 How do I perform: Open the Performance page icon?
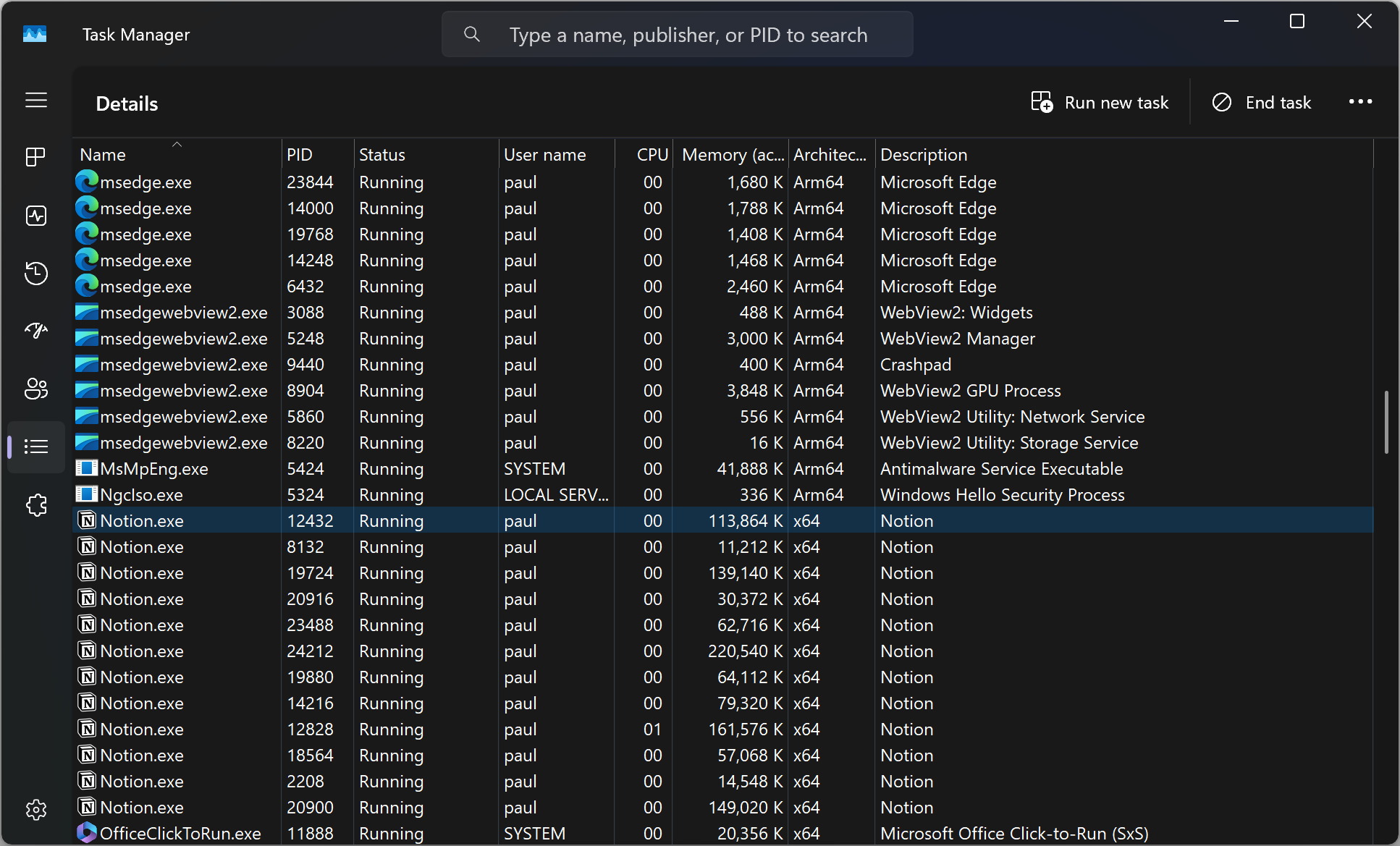[35, 215]
